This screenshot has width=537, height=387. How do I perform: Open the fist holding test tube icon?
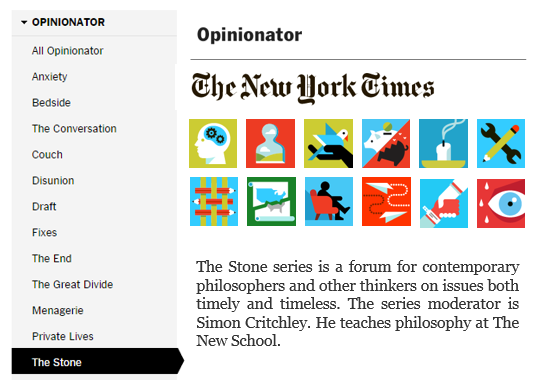point(444,203)
